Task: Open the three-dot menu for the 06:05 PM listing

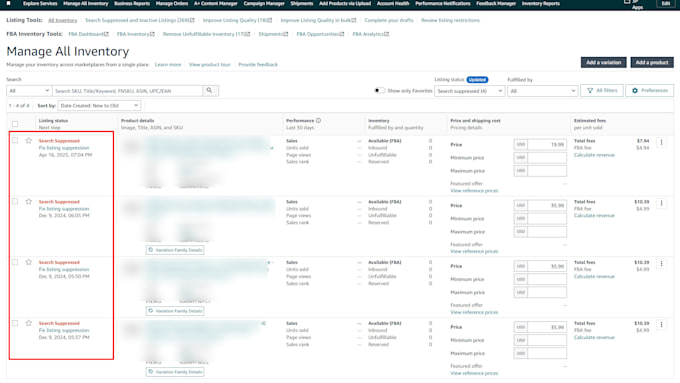Action: [661, 203]
